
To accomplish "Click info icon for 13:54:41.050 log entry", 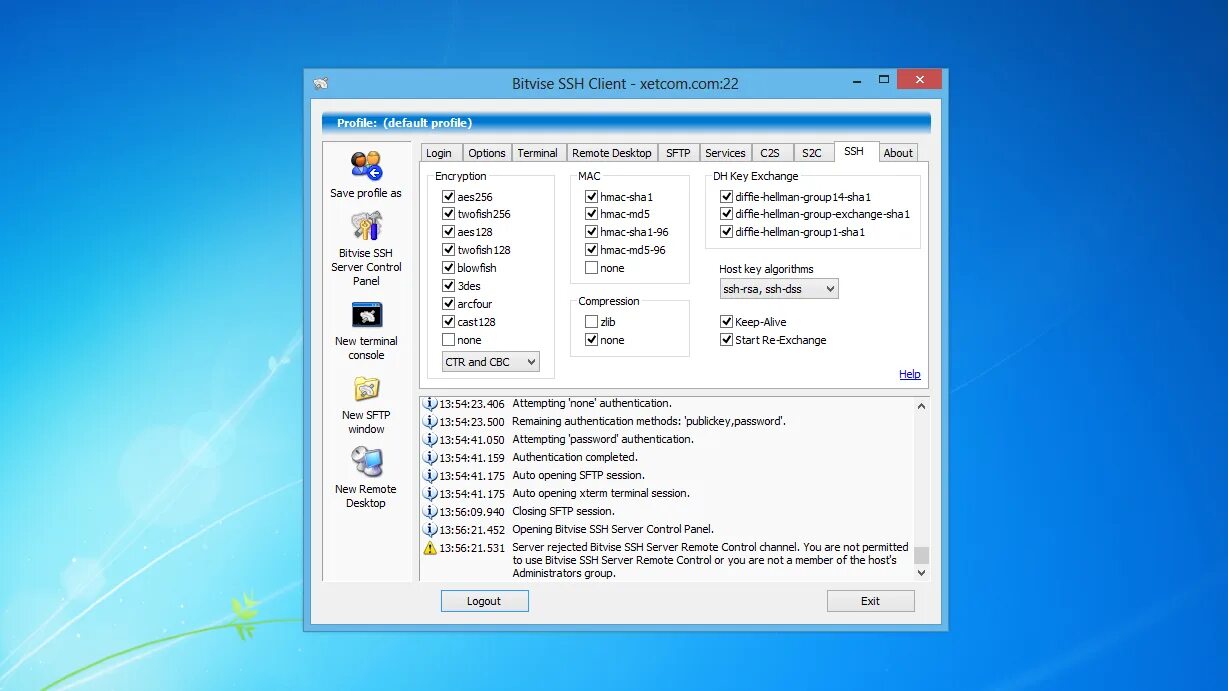I will click(x=430, y=440).
